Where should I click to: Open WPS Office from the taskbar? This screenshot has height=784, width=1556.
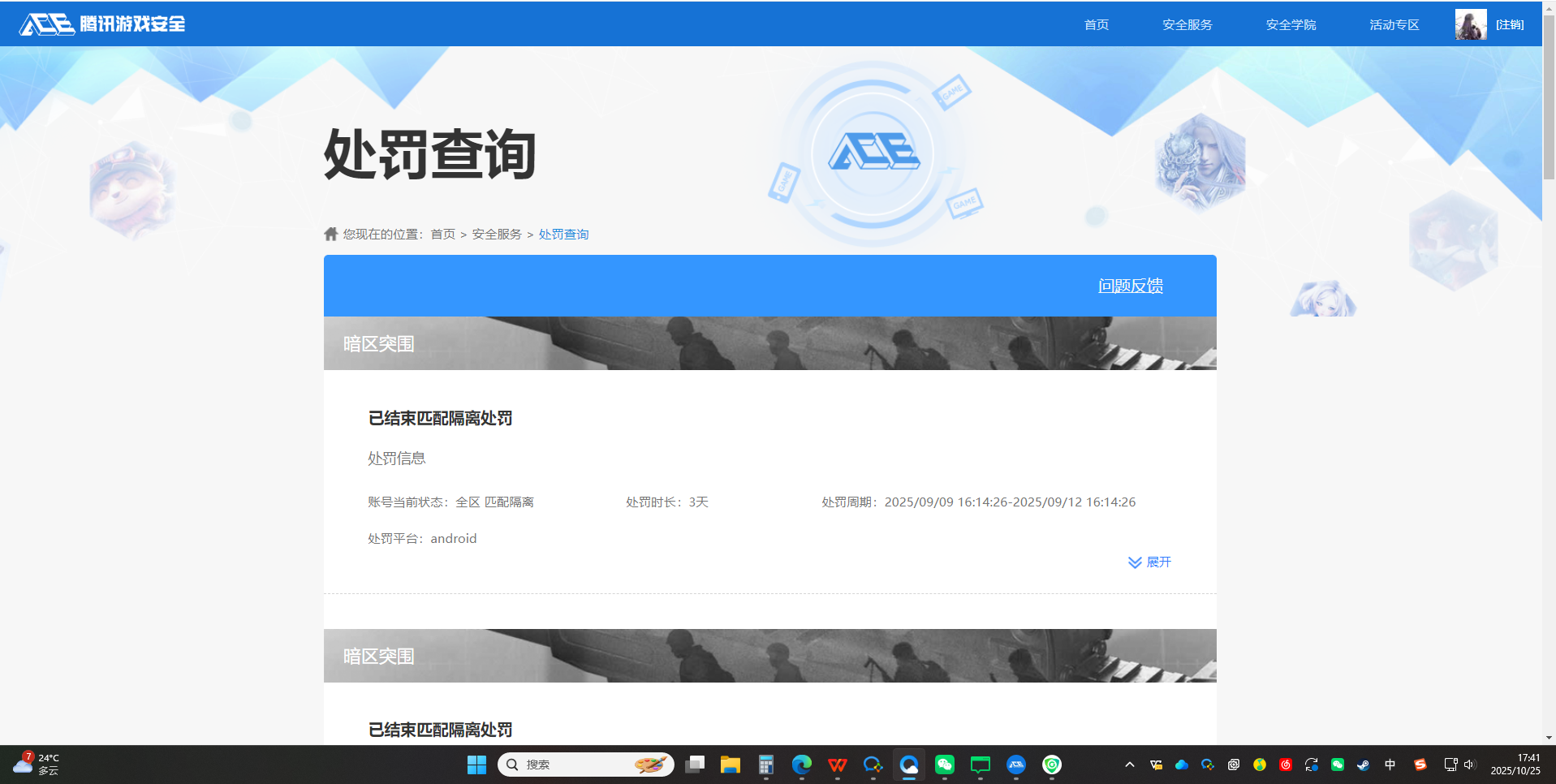836,764
